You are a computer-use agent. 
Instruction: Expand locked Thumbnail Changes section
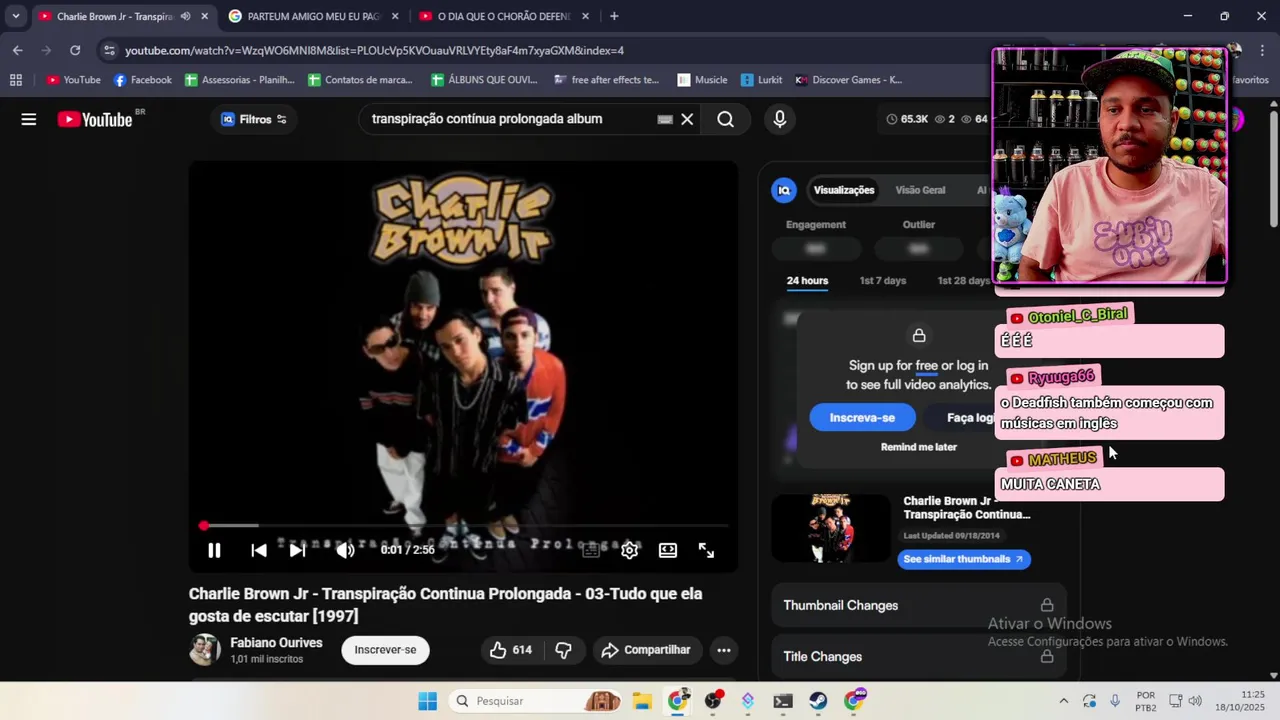click(918, 605)
